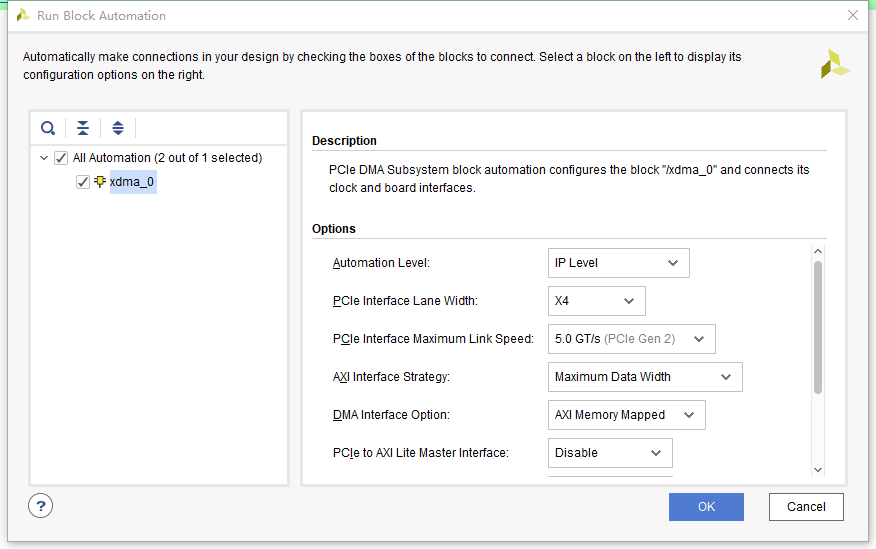876x549 pixels.
Task: Click the Expand All icon
Action: tap(118, 128)
